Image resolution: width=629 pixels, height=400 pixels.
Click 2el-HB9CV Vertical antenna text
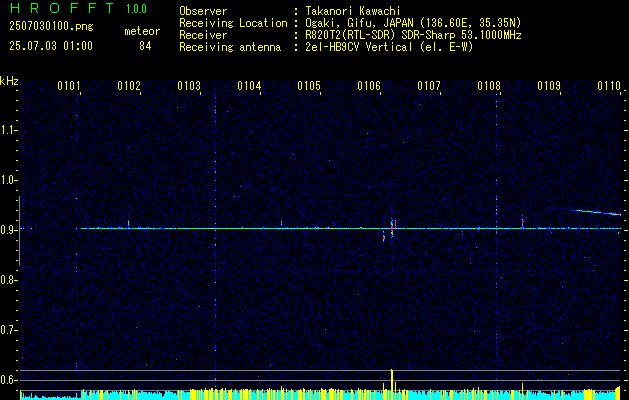point(390,47)
